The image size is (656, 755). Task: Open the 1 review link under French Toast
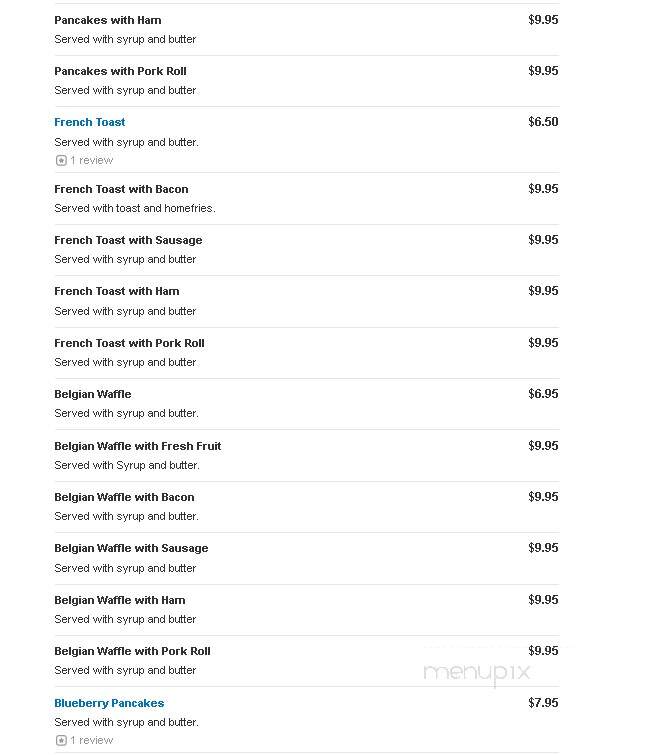(92, 160)
